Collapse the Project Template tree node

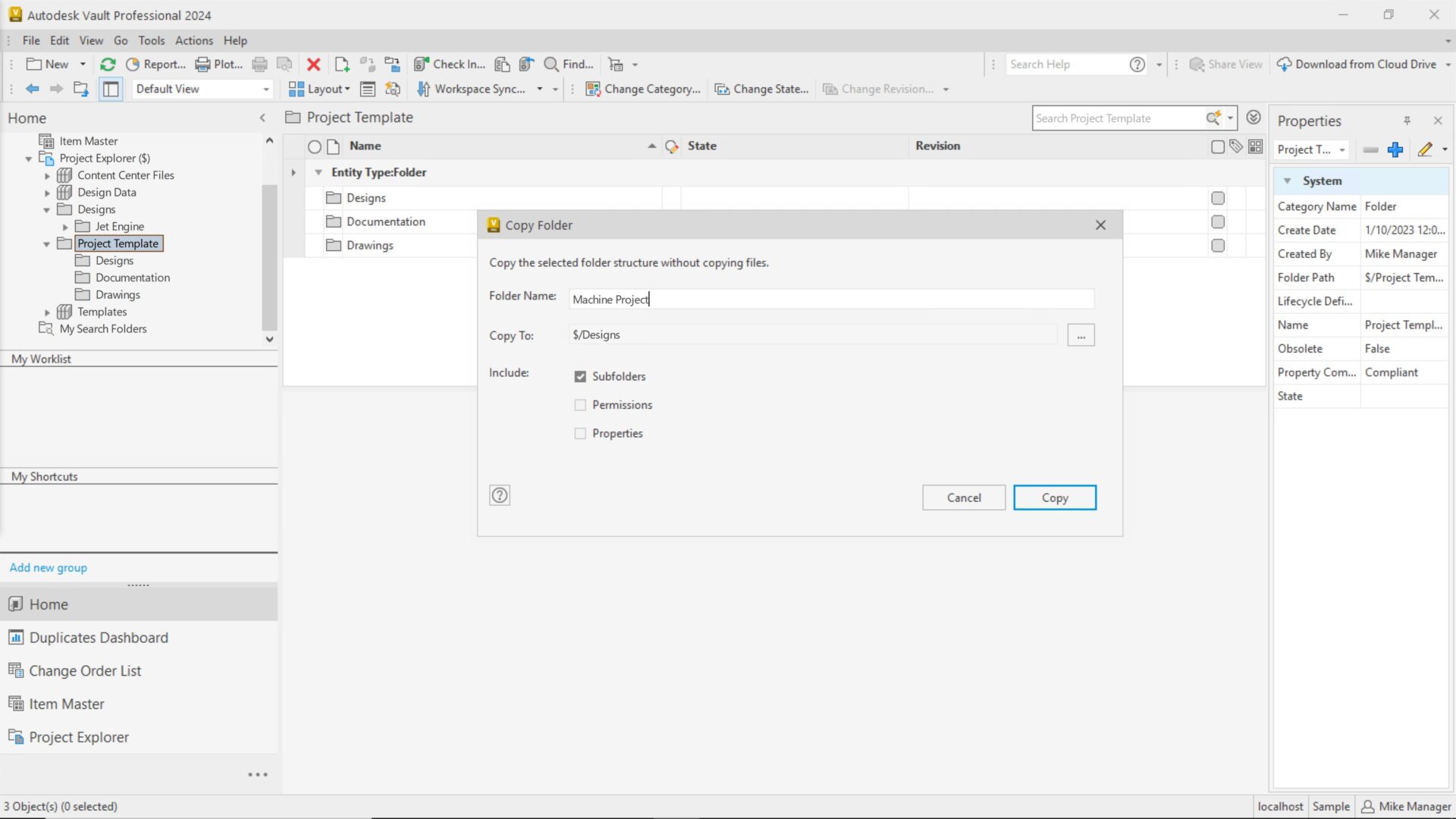pyautogui.click(x=47, y=244)
